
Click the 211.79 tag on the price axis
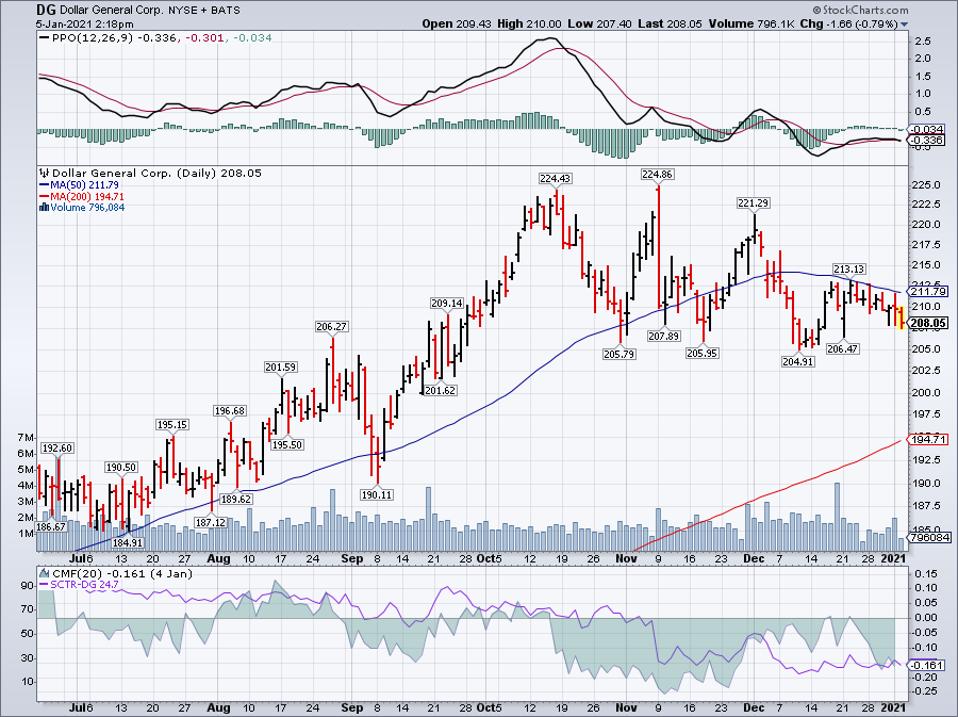click(929, 292)
